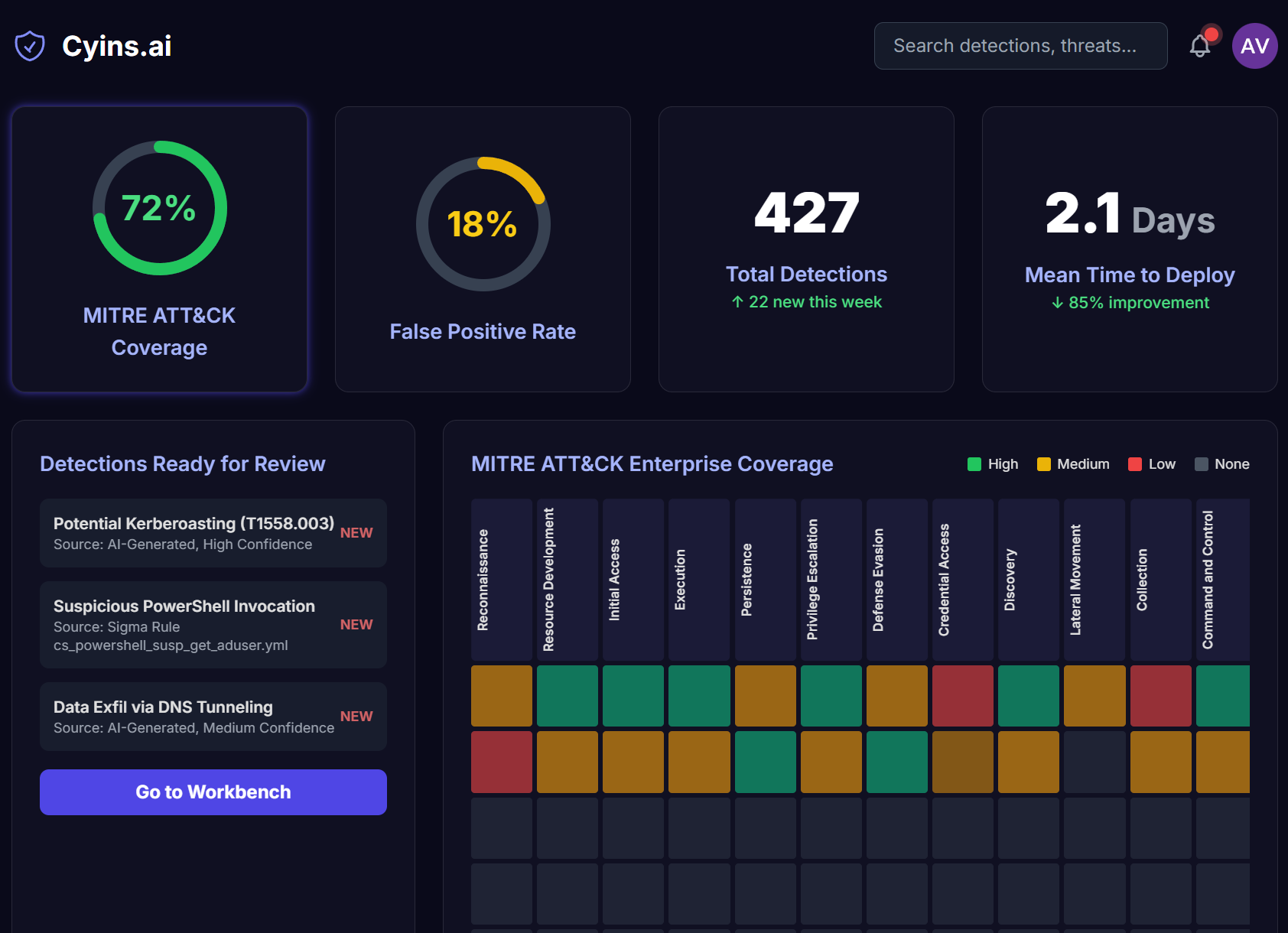The width and height of the screenshot is (1288, 933).
Task: Click the NEW badge on Data Exfil detection
Action: click(356, 717)
